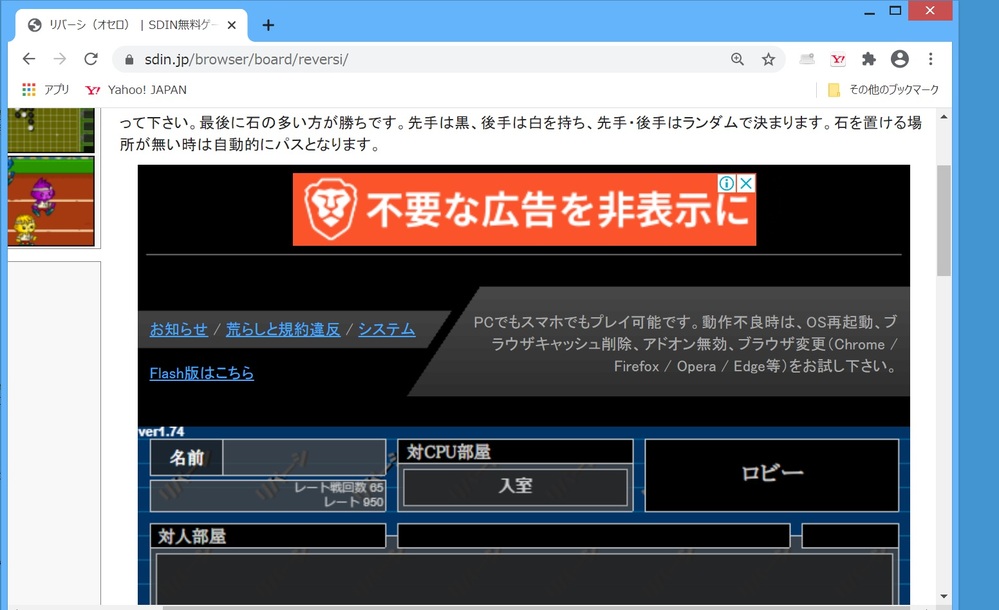Open the Chrome profile avatar
Screen dimensions: 999x610
tap(899, 59)
